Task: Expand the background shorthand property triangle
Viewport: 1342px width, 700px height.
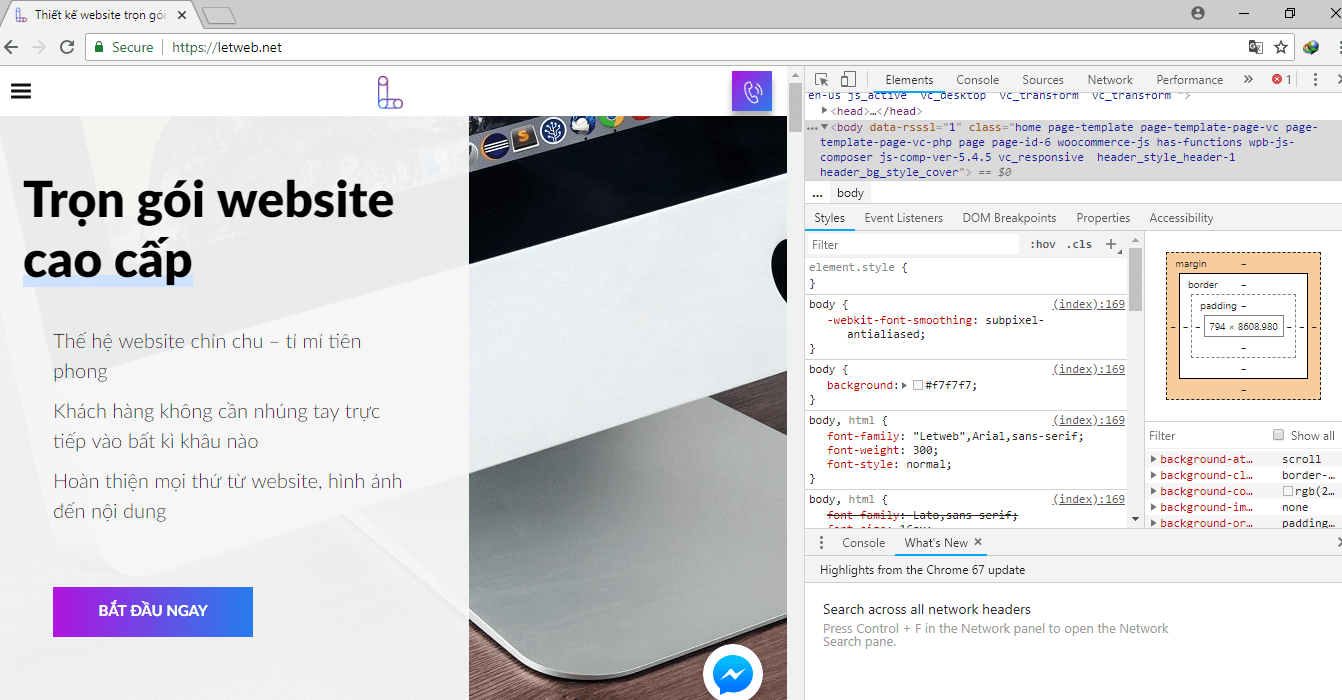Action: pos(905,385)
